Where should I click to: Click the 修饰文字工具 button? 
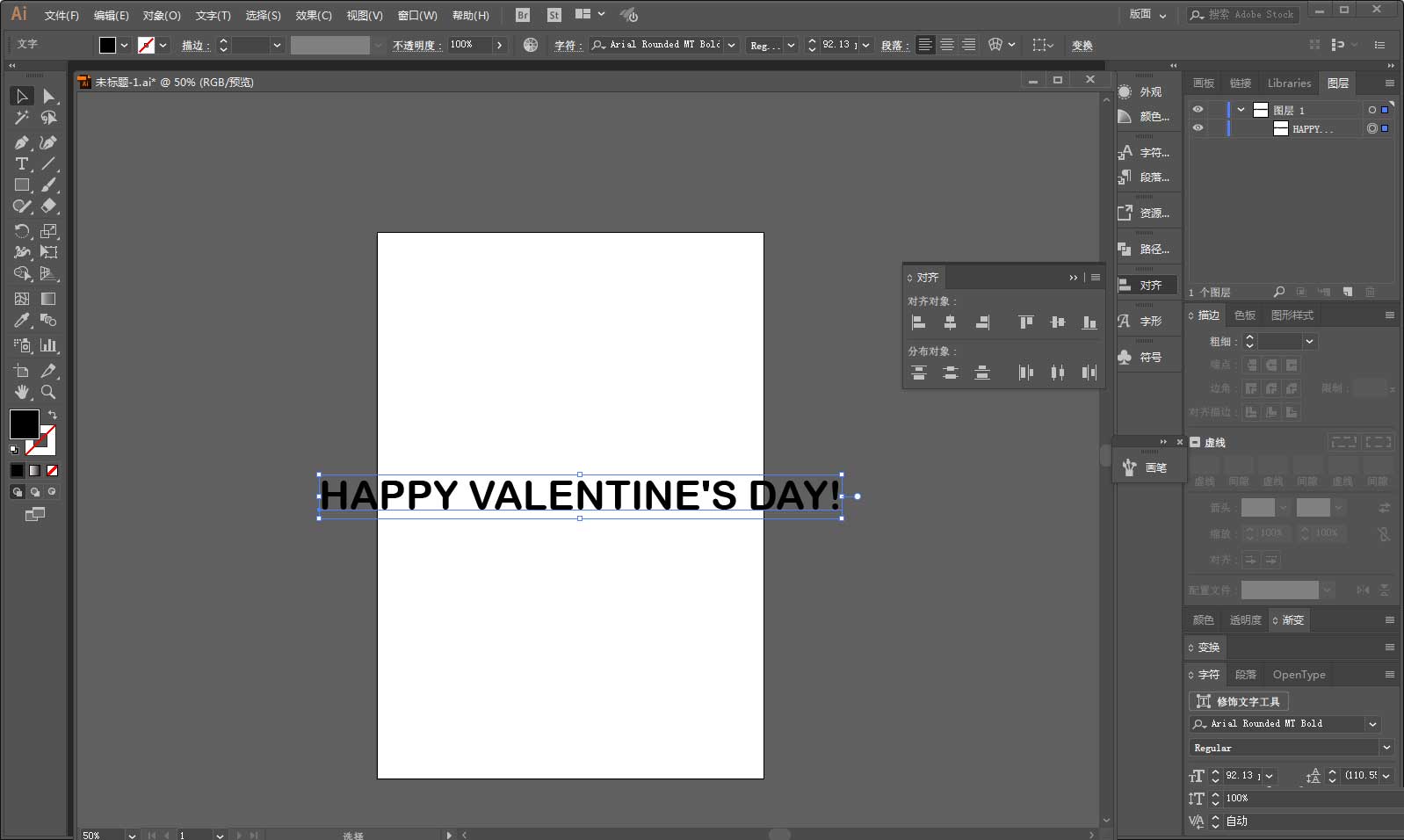click(x=1239, y=701)
